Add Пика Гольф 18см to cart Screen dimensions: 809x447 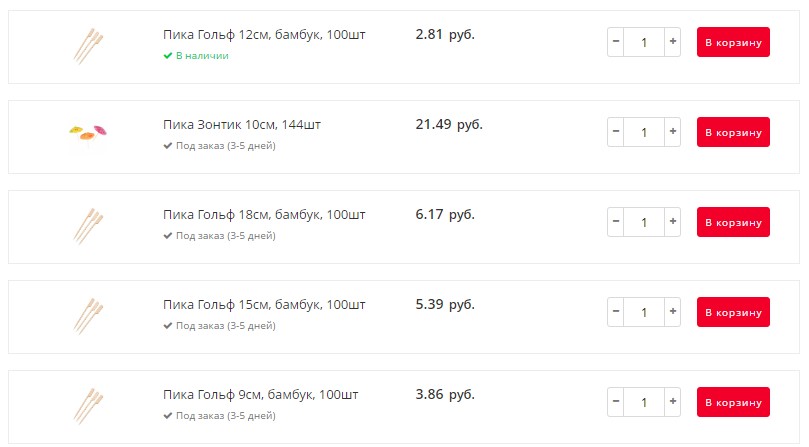click(x=733, y=222)
